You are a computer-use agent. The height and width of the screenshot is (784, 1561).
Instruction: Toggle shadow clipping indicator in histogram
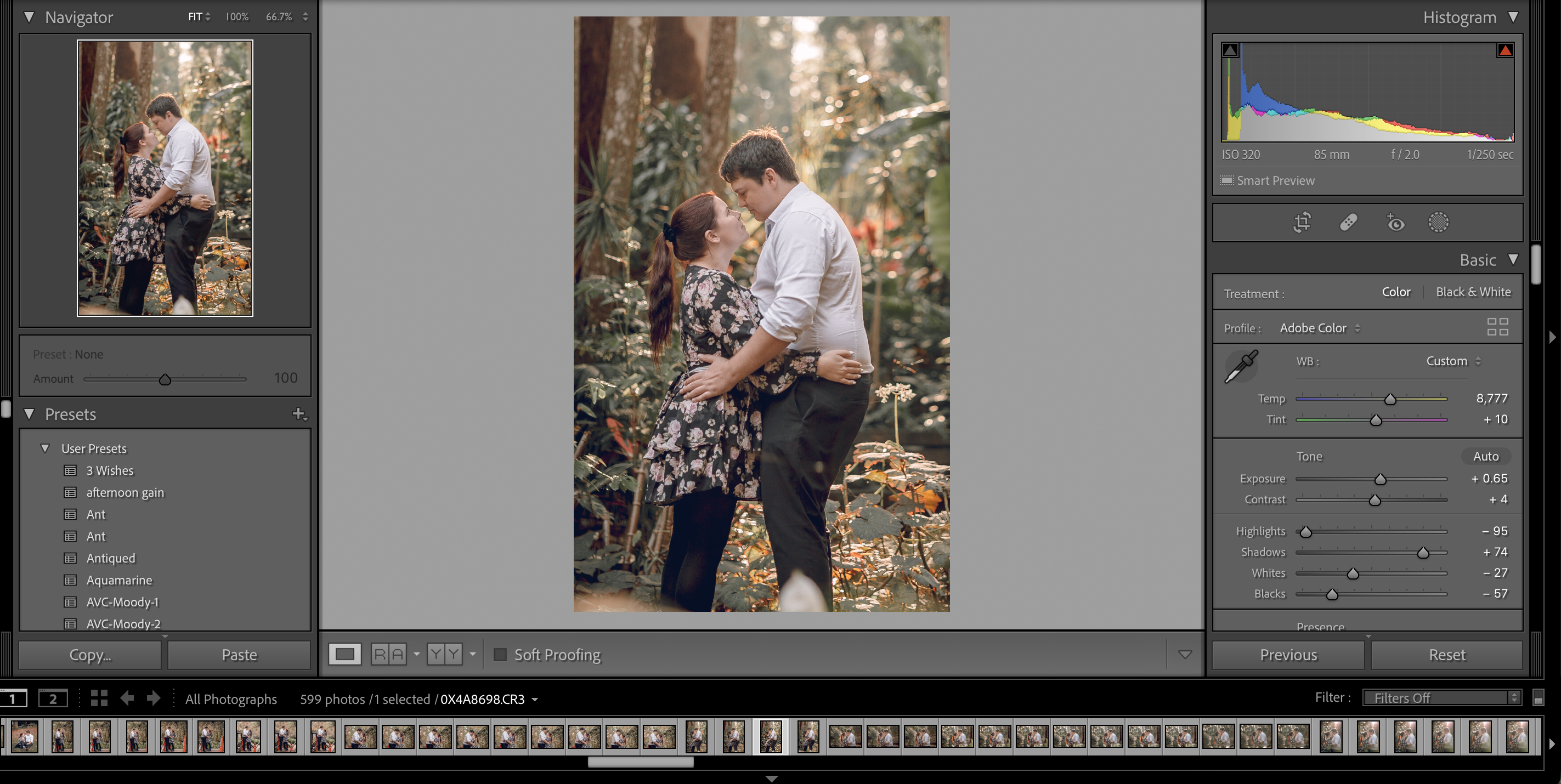pyautogui.click(x=1230, y=50)
